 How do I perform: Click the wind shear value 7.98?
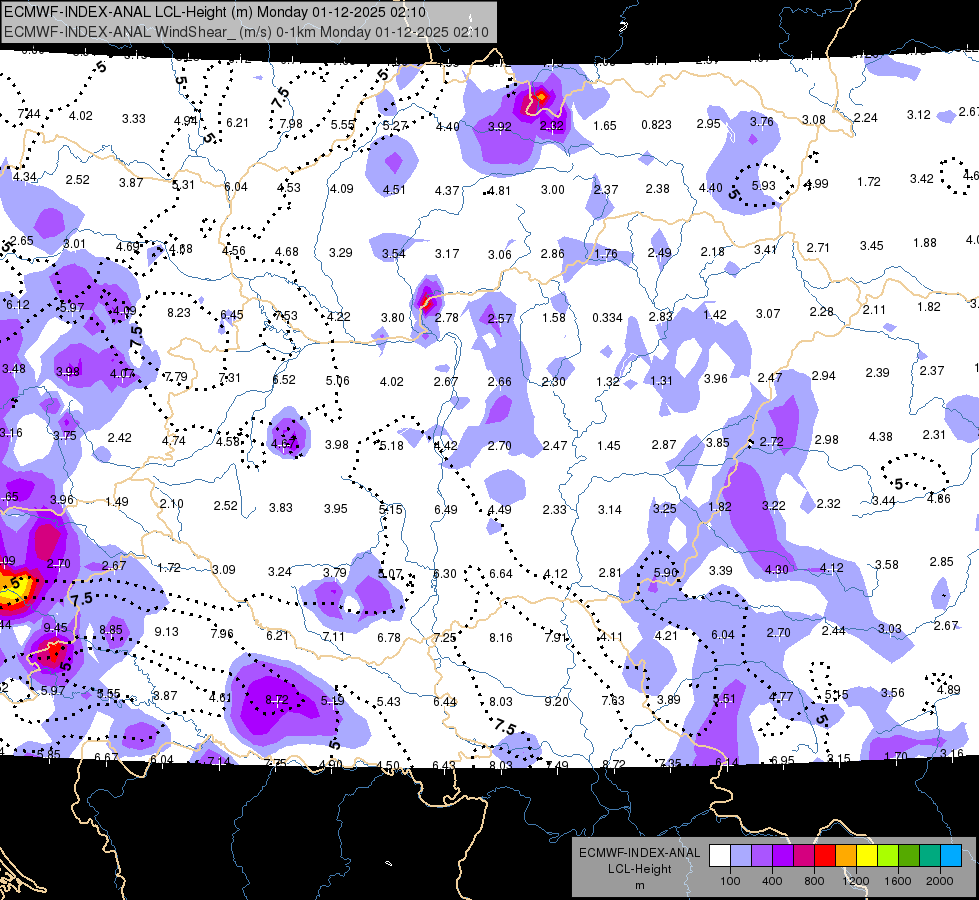click(290, 124)
